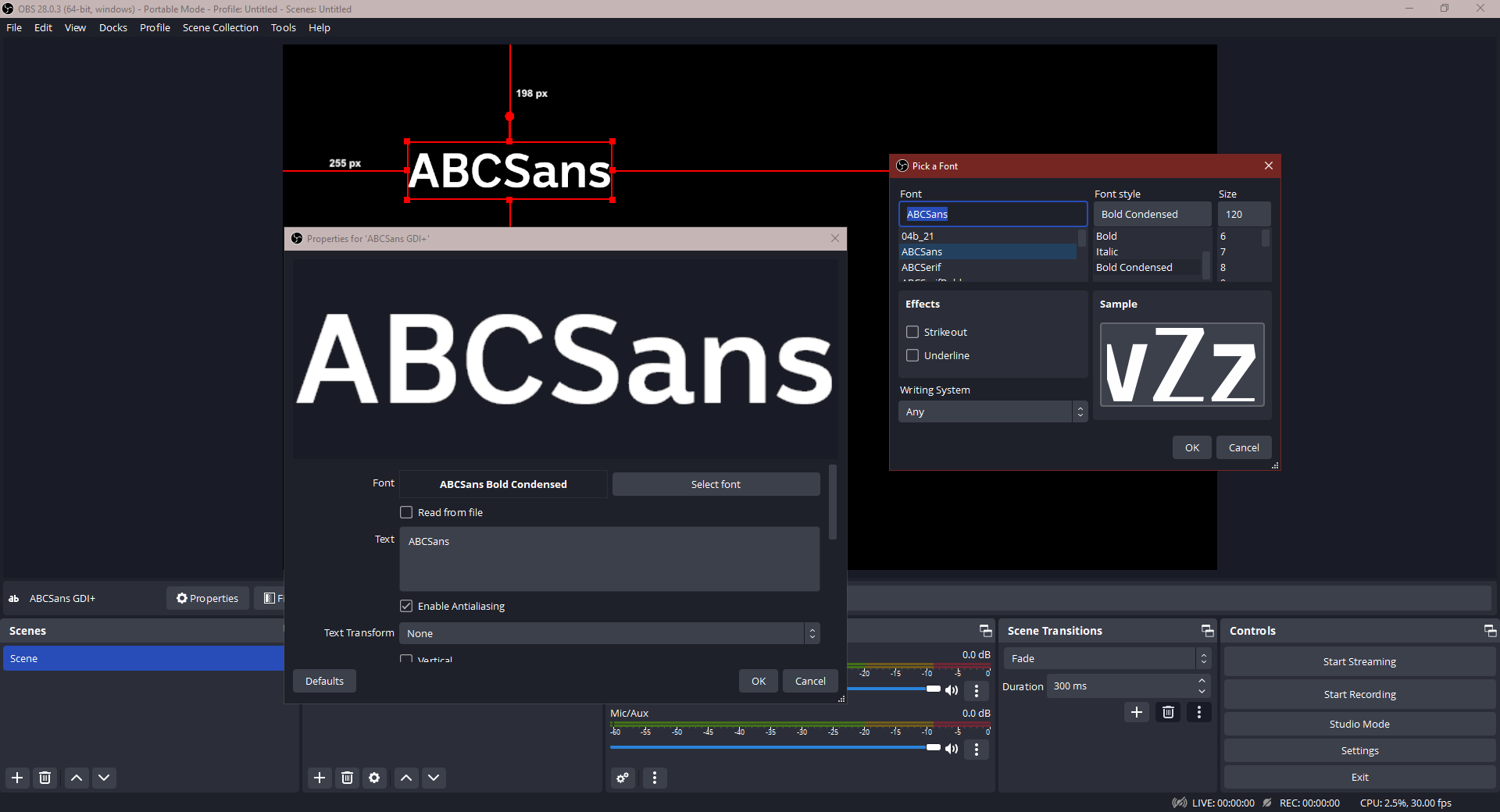Click Start Recording button
1500x812 pixels.
[1359, 694]
